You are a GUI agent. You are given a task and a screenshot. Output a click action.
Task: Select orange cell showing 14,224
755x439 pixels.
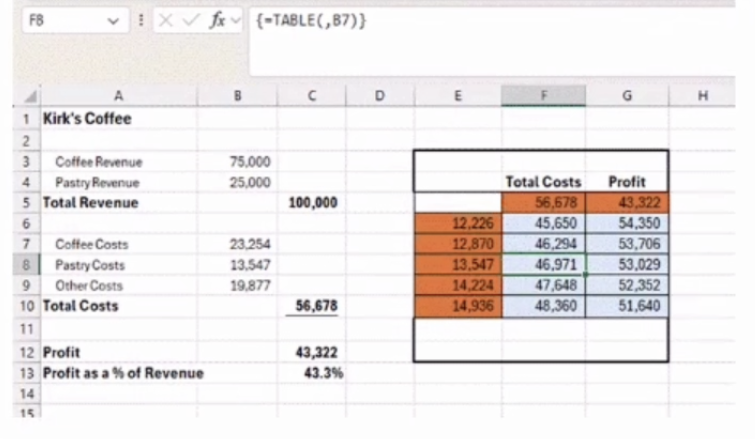[x=458, y=285]
